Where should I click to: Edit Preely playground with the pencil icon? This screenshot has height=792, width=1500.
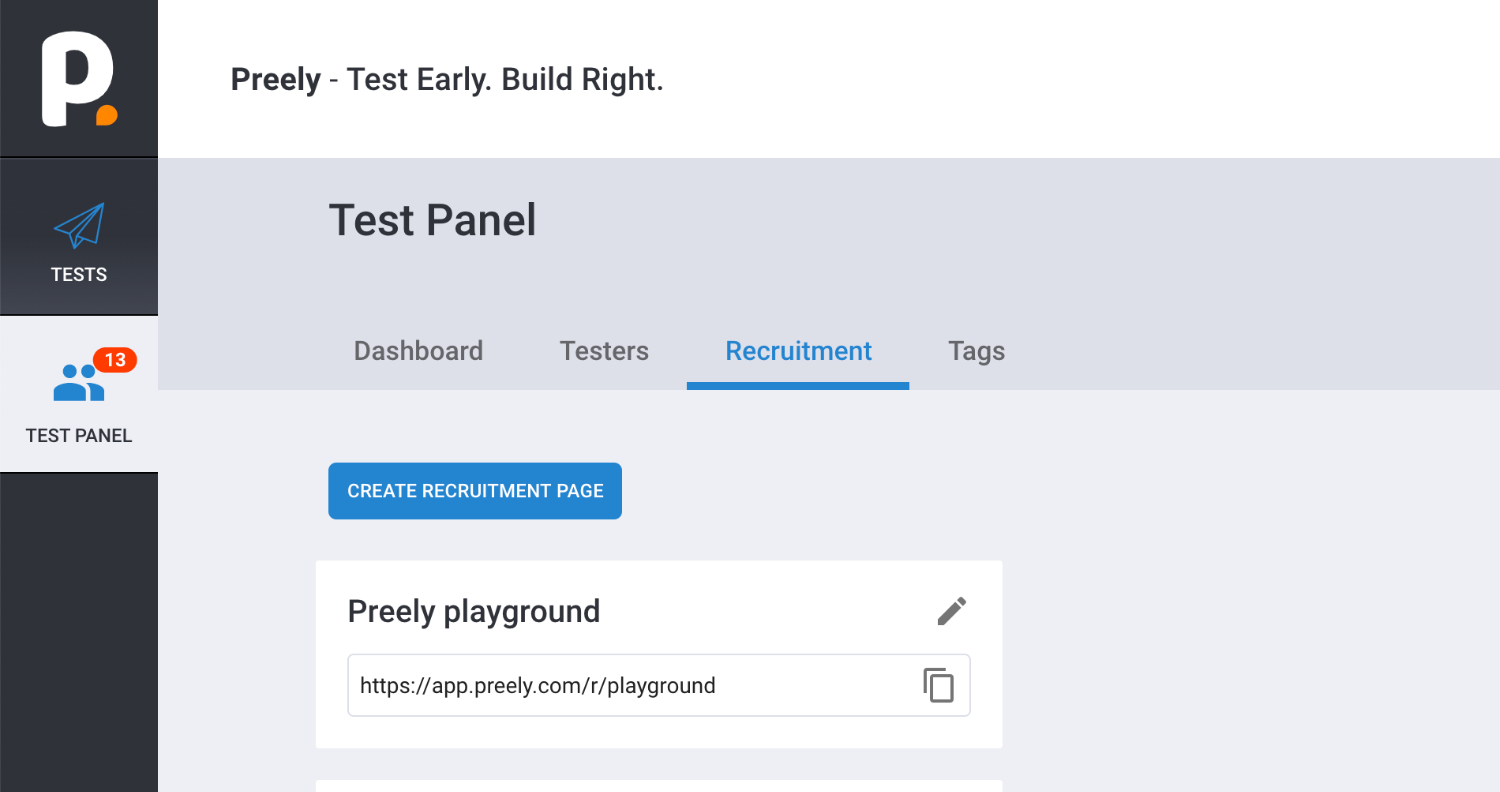coord(952,611)
